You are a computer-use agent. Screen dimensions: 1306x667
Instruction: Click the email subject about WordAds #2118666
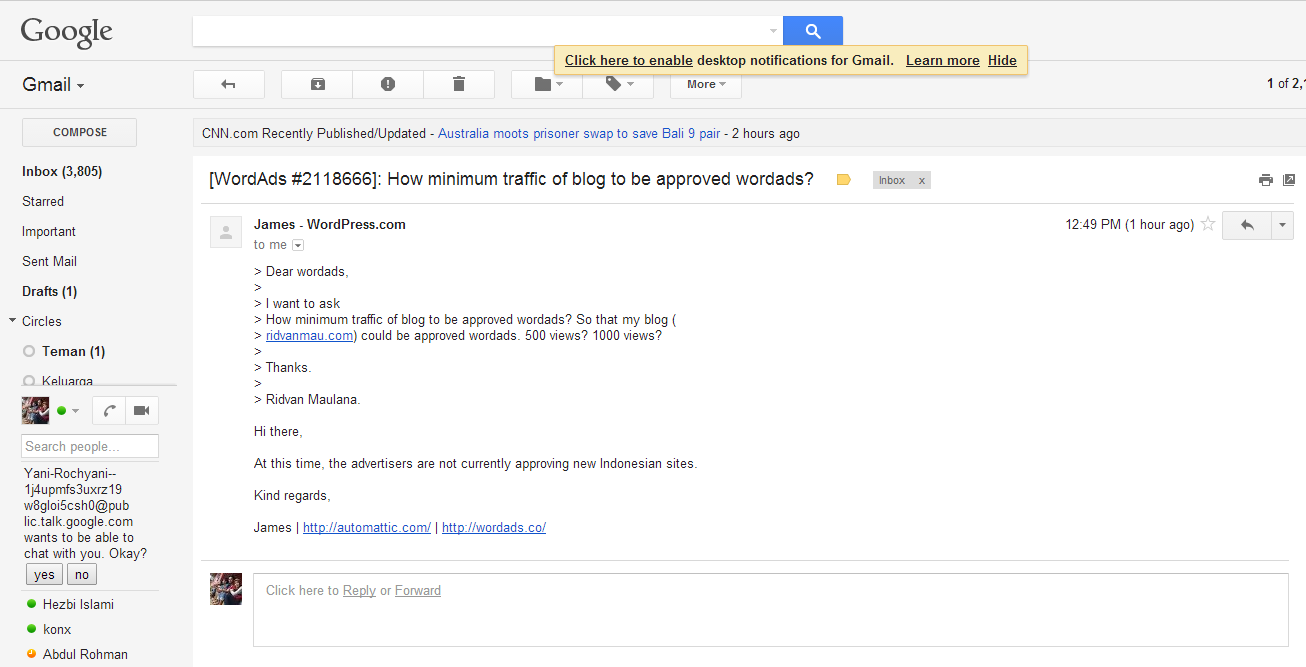(x=511, y=180)
